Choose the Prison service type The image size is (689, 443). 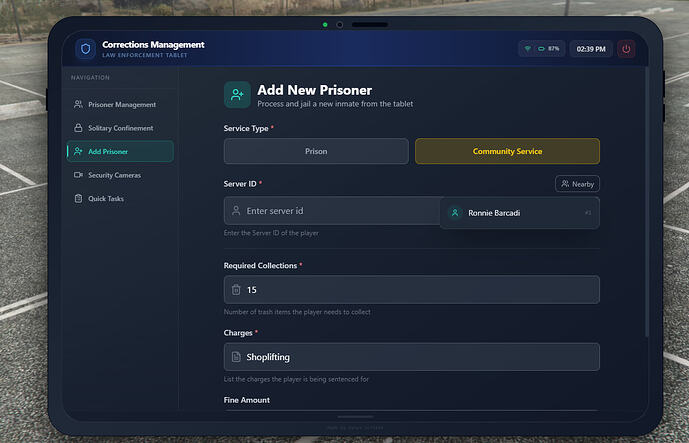click(316, 151)
